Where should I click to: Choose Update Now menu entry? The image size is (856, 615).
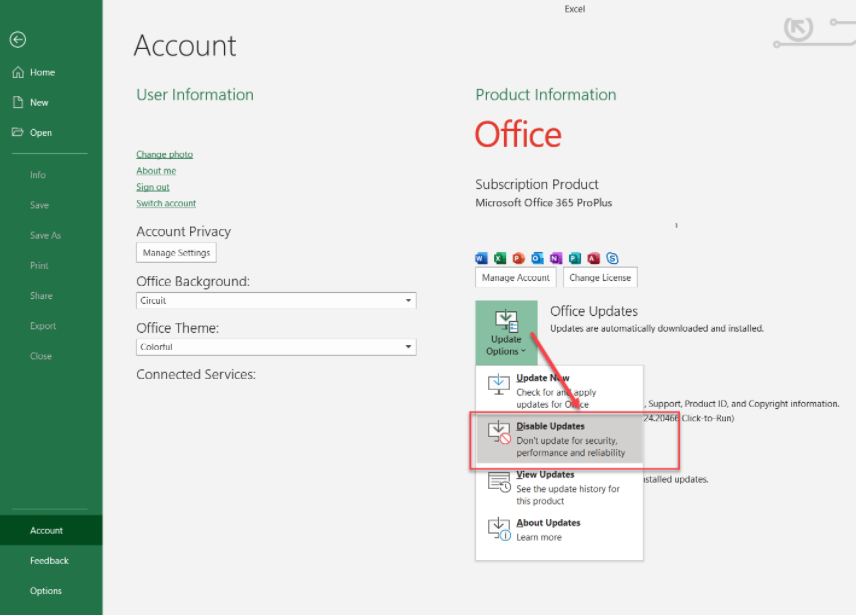click(x=559, y=390)
